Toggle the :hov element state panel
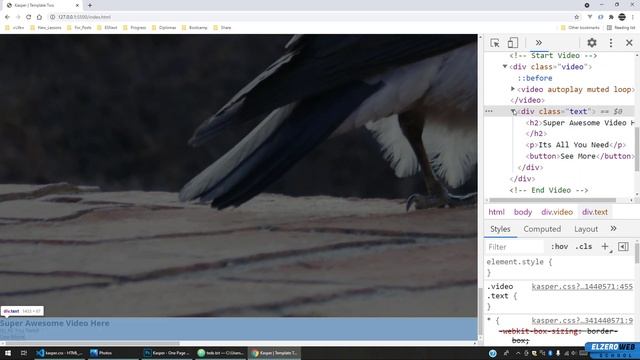Screen dimensions: 640x360 point(559,247)
